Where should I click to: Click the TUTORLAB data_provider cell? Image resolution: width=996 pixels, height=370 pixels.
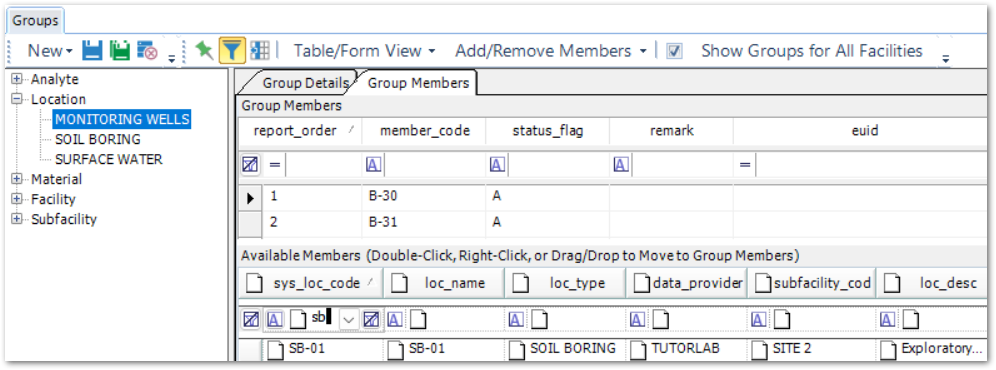click(x=686, y=348)
